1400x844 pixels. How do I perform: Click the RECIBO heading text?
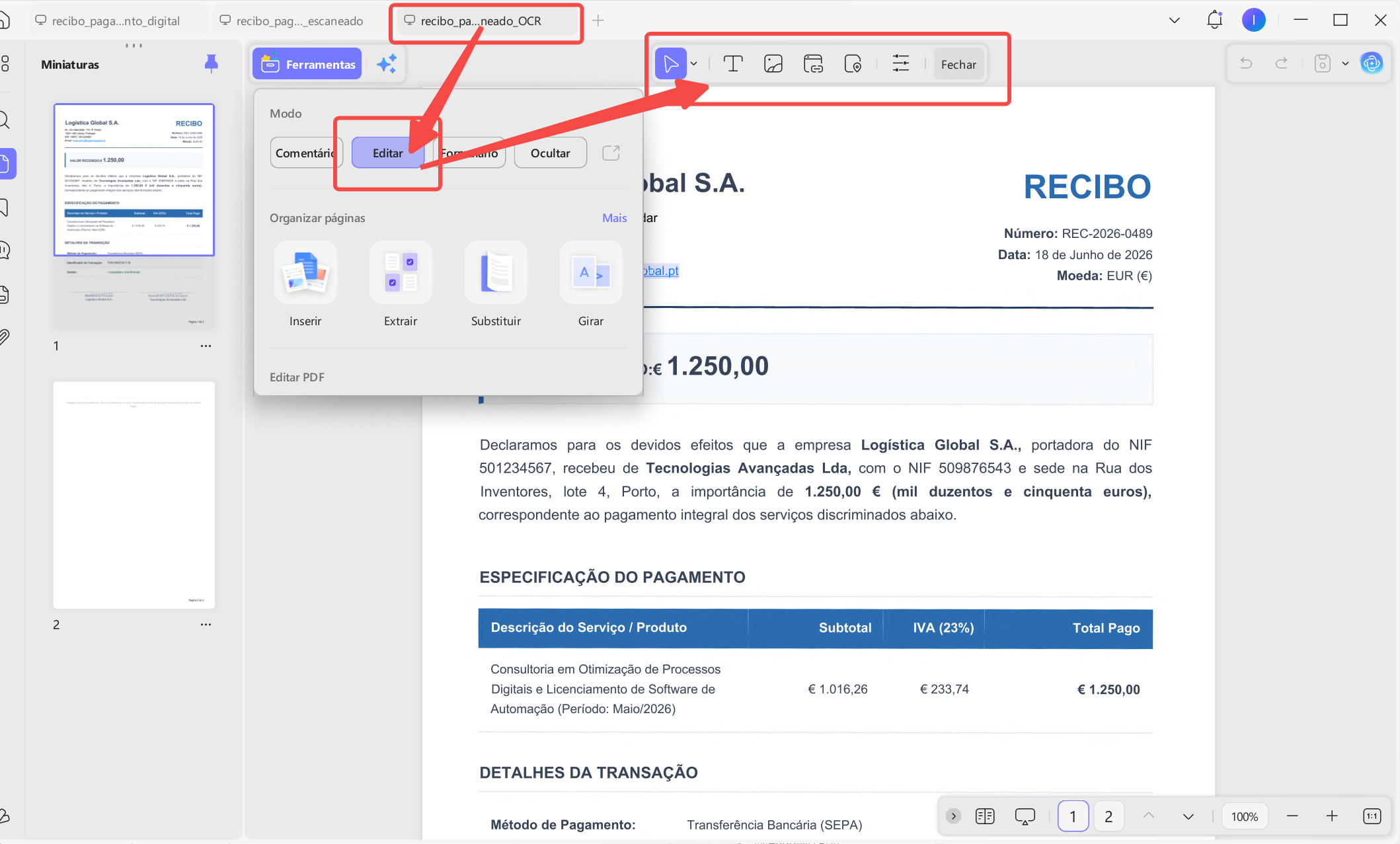pos(1087,186)
